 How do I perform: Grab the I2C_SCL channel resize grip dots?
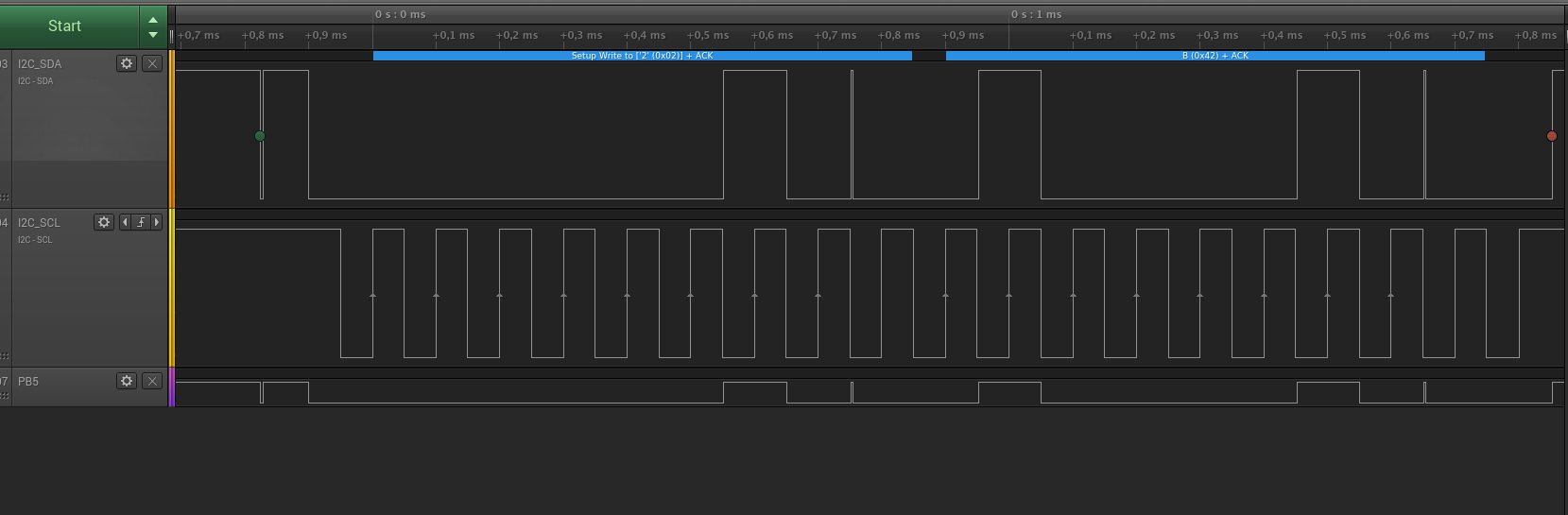[5, 356]
